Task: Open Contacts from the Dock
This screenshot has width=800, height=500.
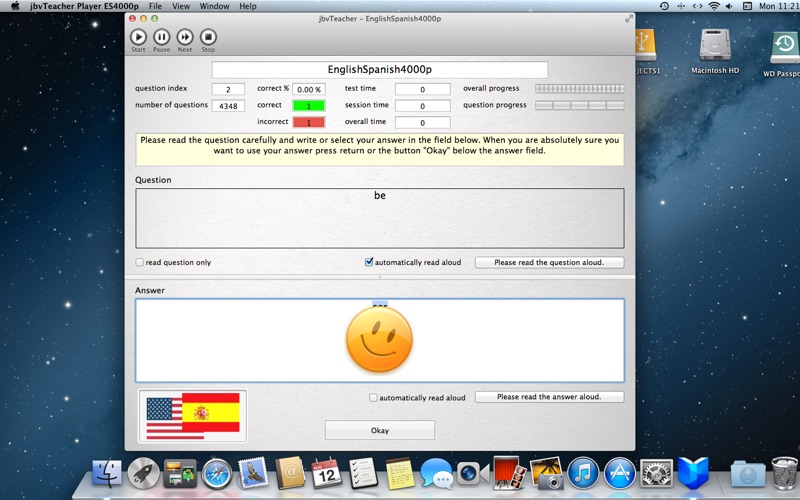Action: pyautogui.click(x=290, y=474)
